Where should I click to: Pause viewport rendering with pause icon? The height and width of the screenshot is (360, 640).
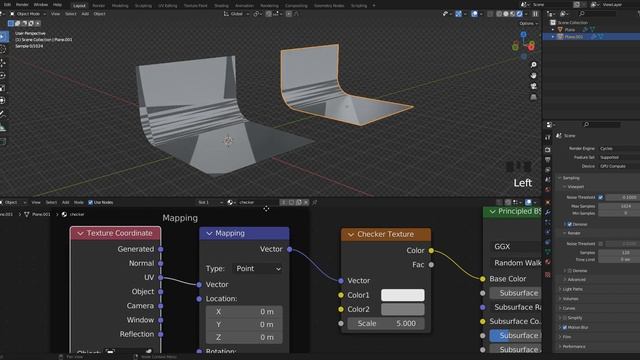click(535, 14)
